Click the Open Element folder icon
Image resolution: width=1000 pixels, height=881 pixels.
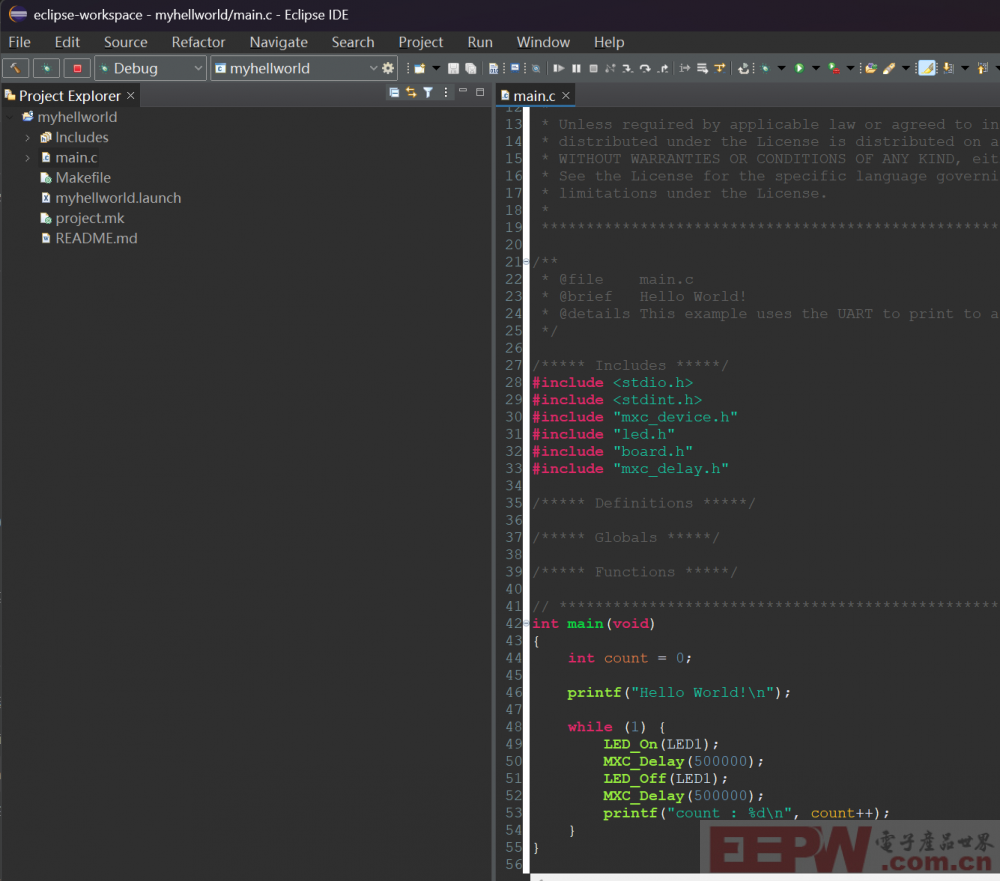(871, 68)
